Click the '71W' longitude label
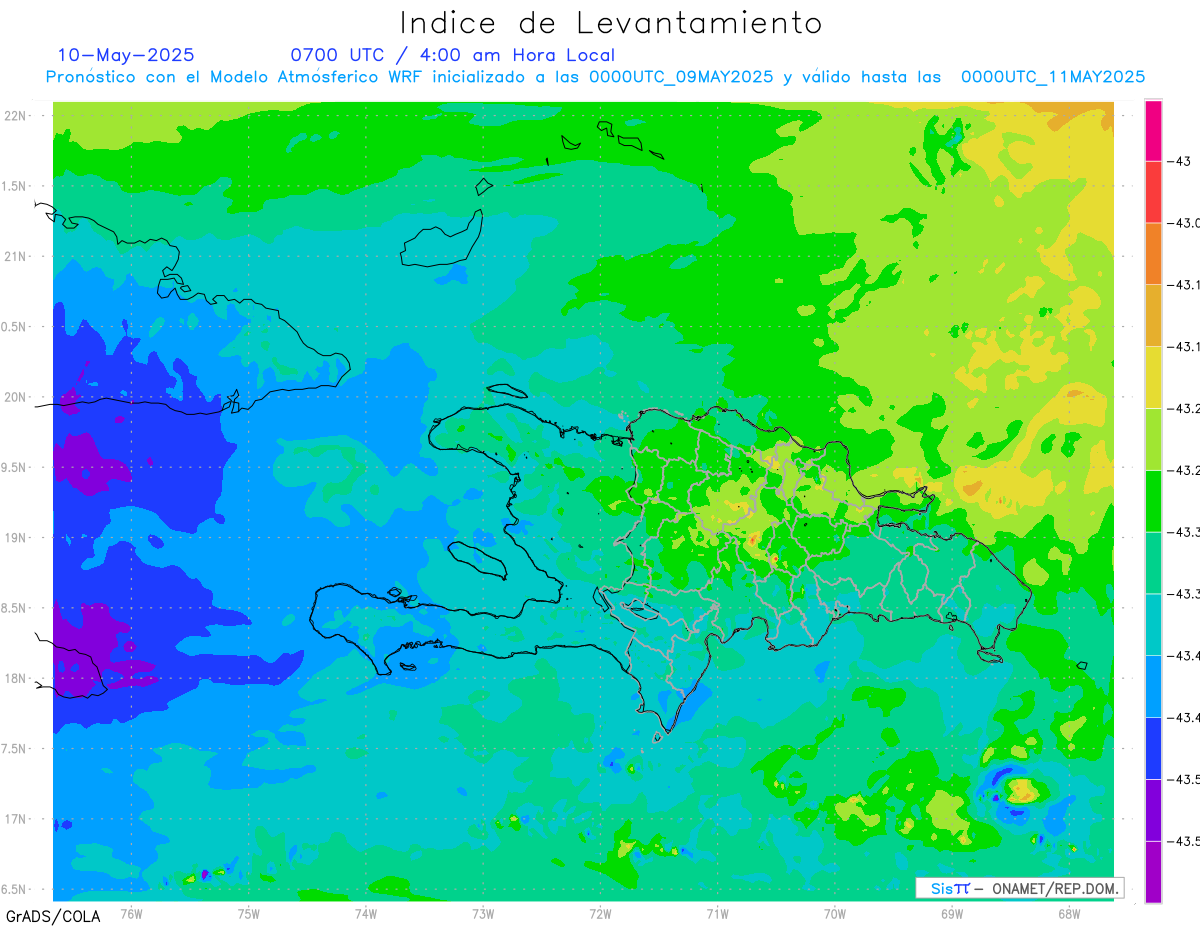 pyautogui.click(x=717, y=913)
